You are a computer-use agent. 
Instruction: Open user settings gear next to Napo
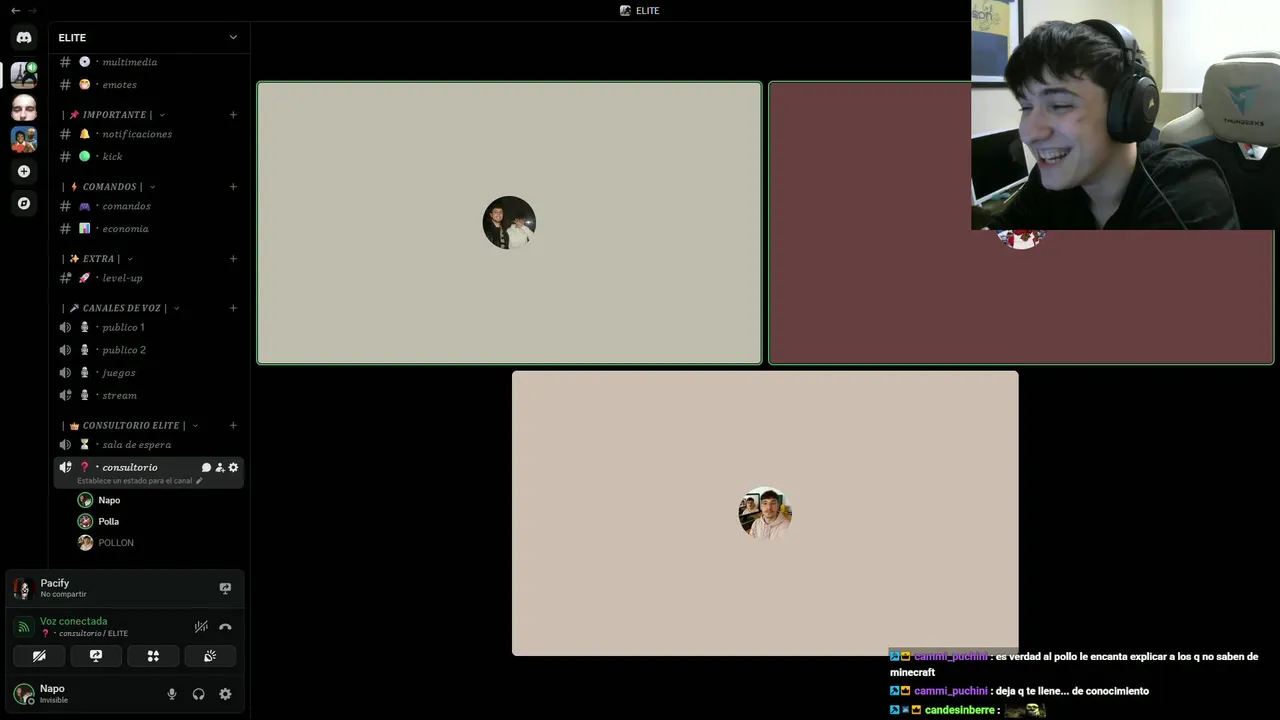click(x=225, y=694)
